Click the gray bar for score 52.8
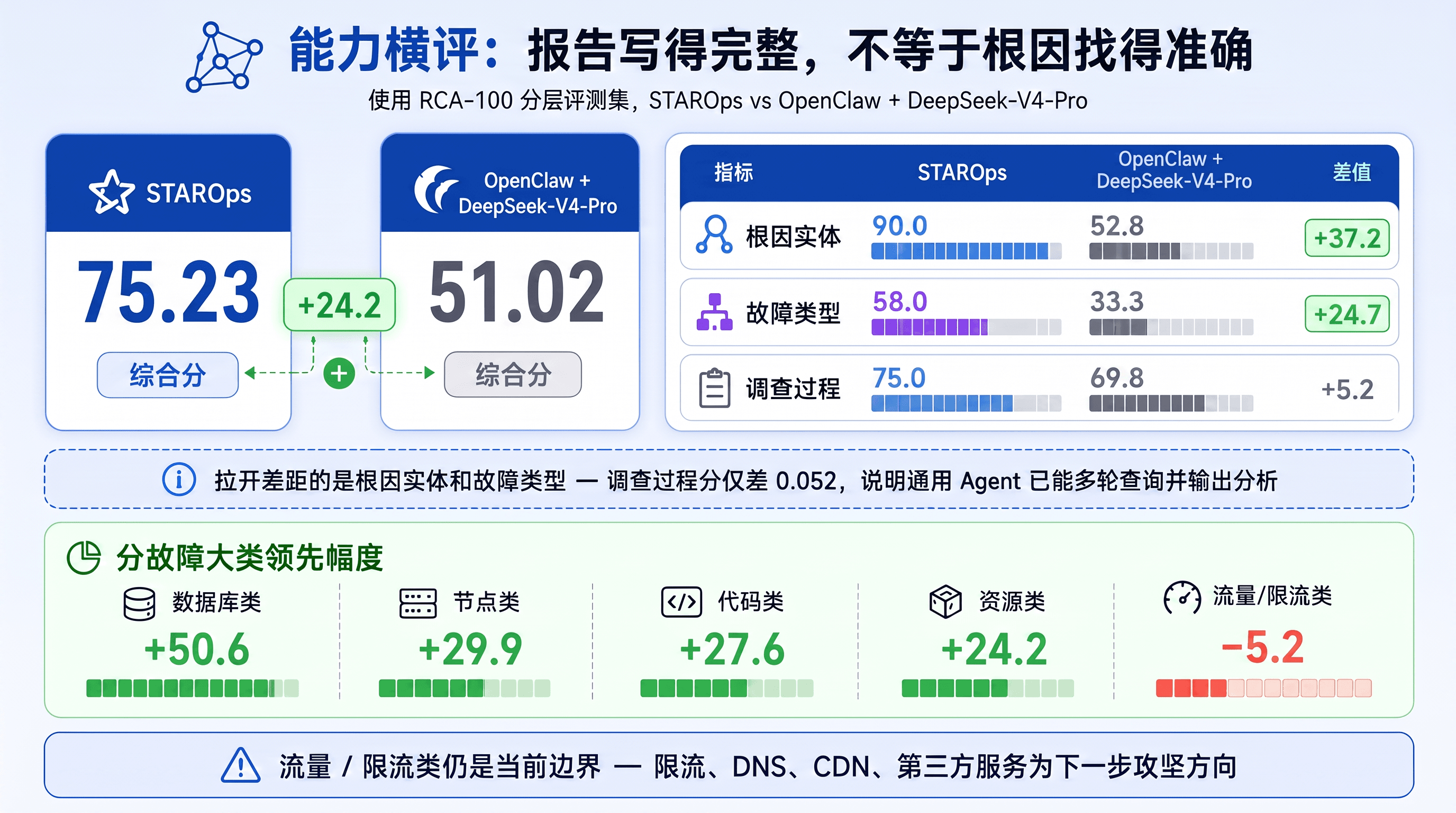The height and width of the screenshot is (813, 1456). point(1171,251)
